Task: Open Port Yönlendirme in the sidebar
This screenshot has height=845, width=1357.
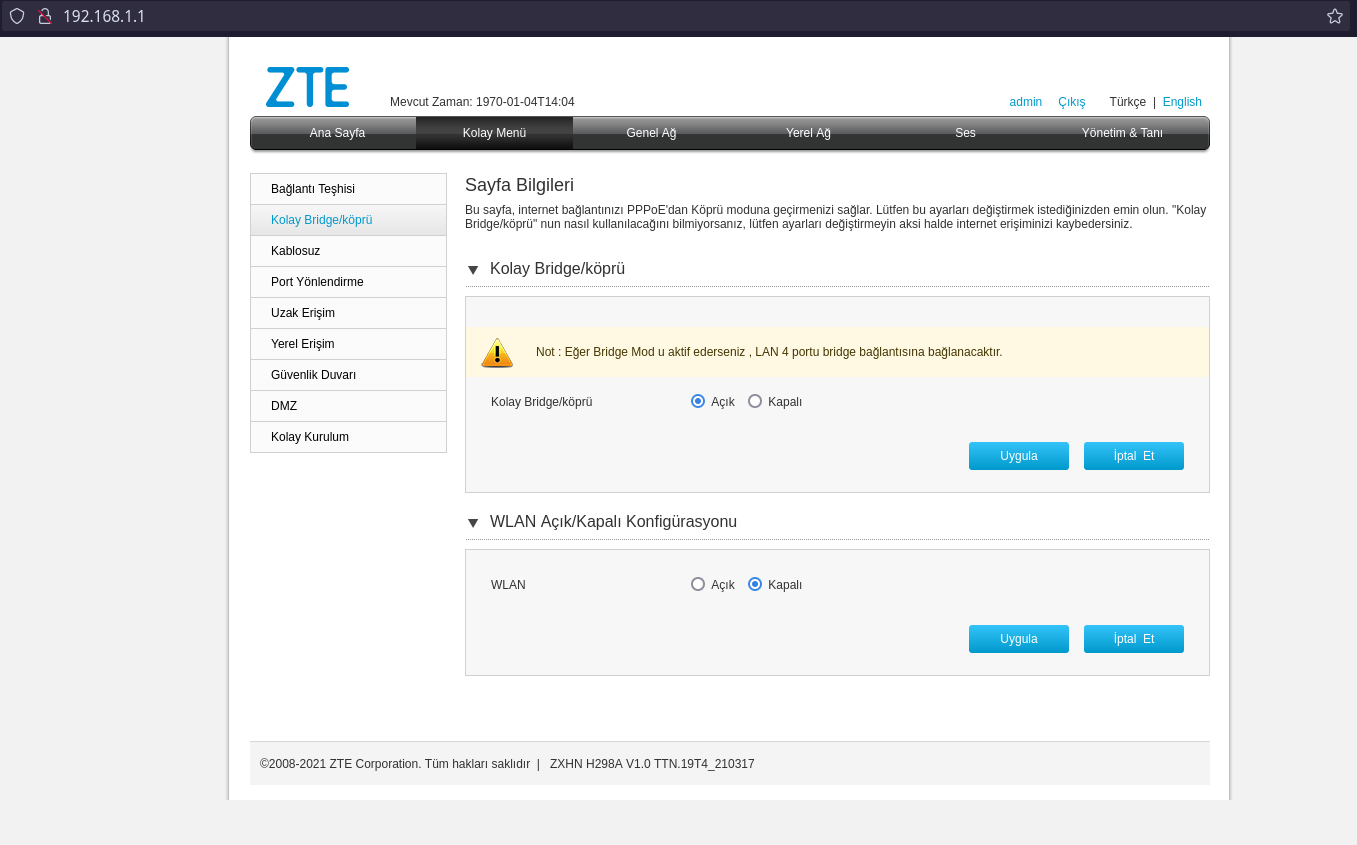Action: (x=317, y=282)
